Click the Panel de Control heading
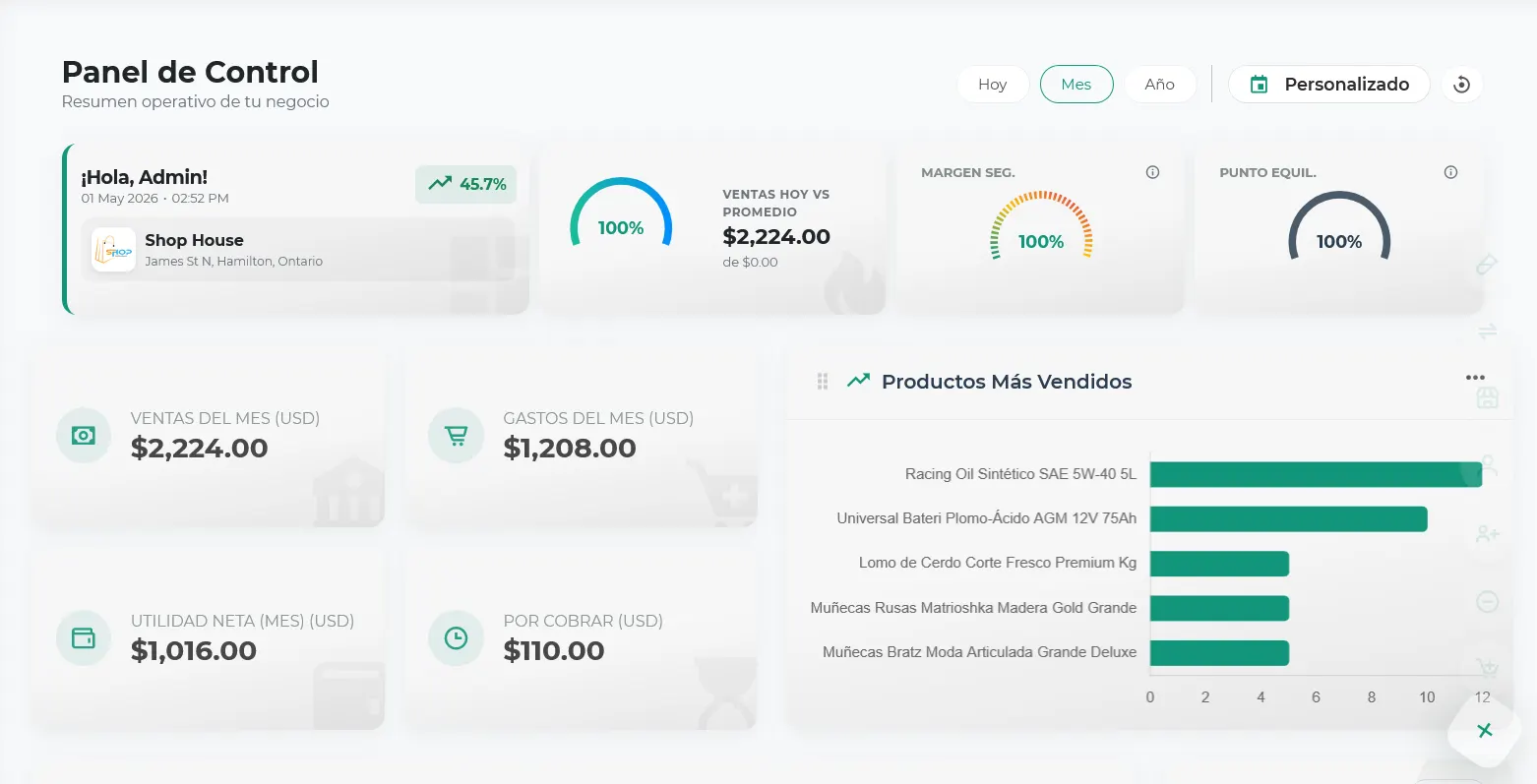The width and height of the screenshot is (1537, 784). 190,72
